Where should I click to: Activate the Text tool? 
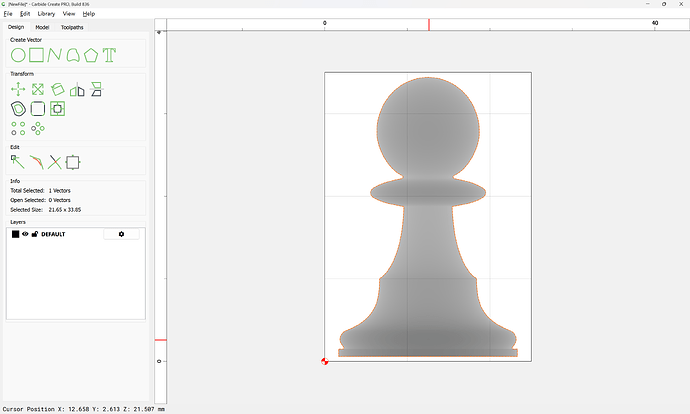tap(109, 54)
